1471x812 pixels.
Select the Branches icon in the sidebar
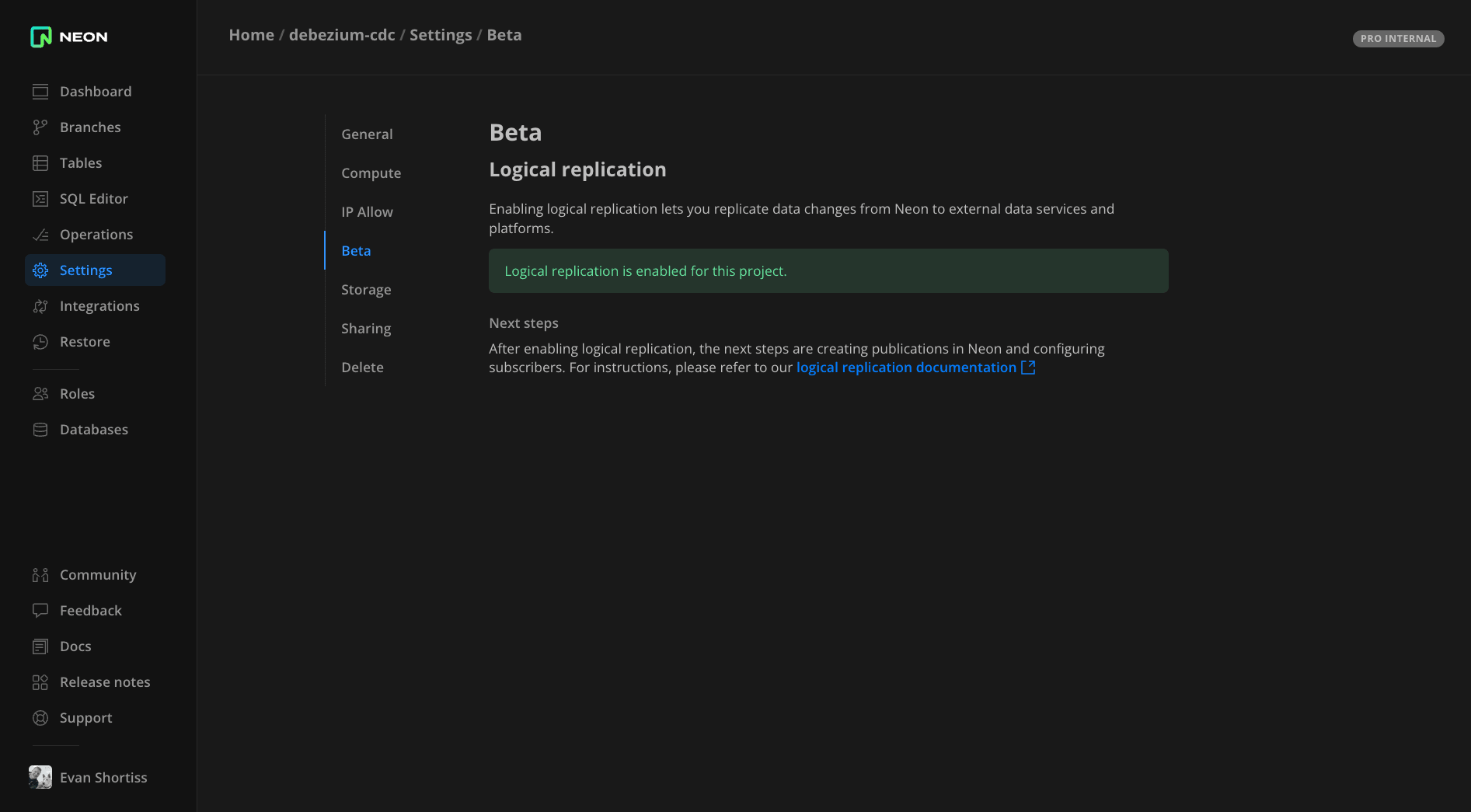40,127
